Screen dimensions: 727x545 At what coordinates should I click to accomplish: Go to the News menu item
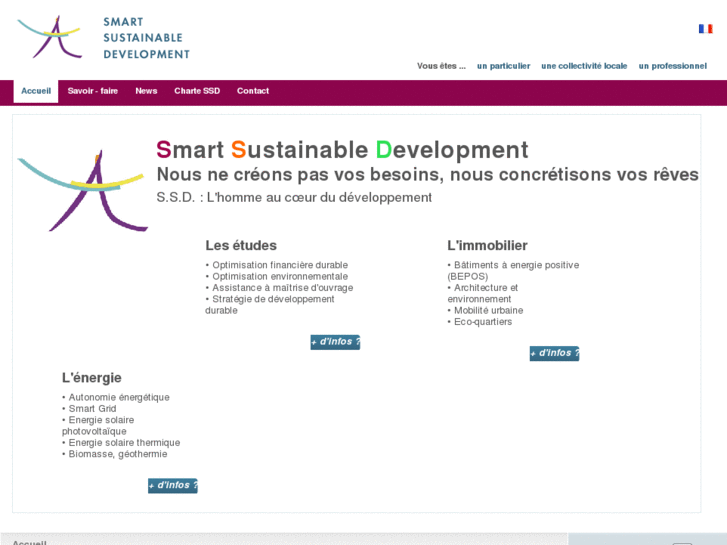[146, 91]
